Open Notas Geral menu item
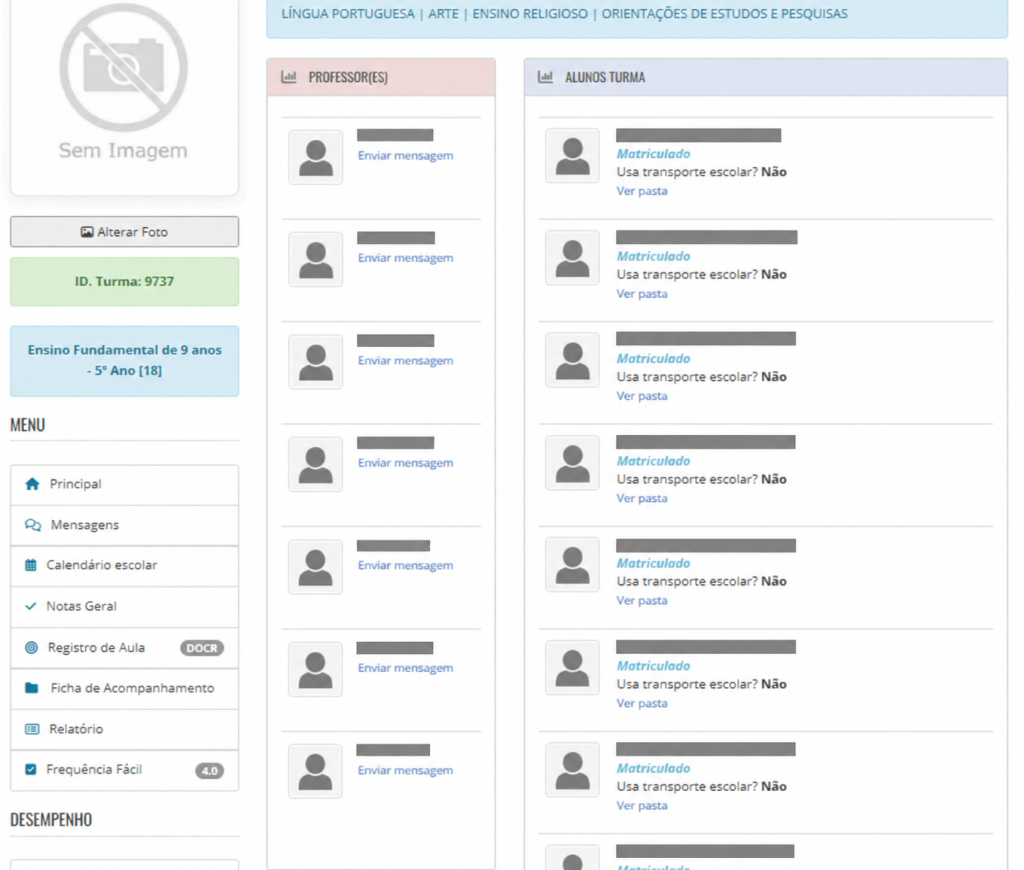 click(x=124, y=607)
